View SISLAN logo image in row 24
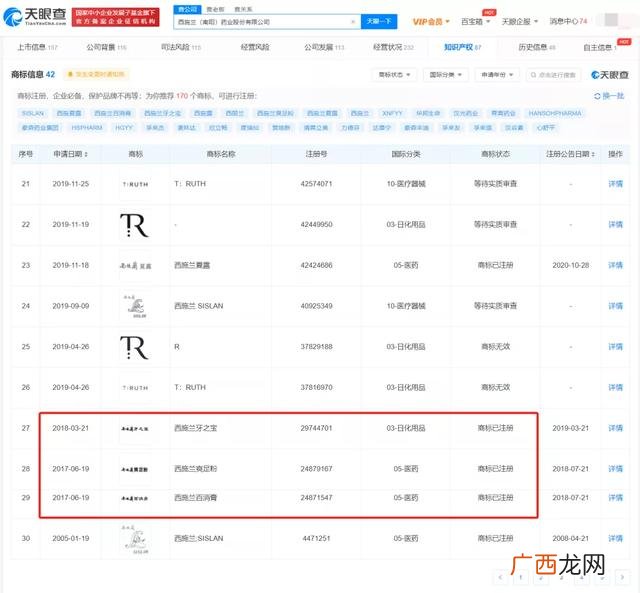 (x=135, y=306)
